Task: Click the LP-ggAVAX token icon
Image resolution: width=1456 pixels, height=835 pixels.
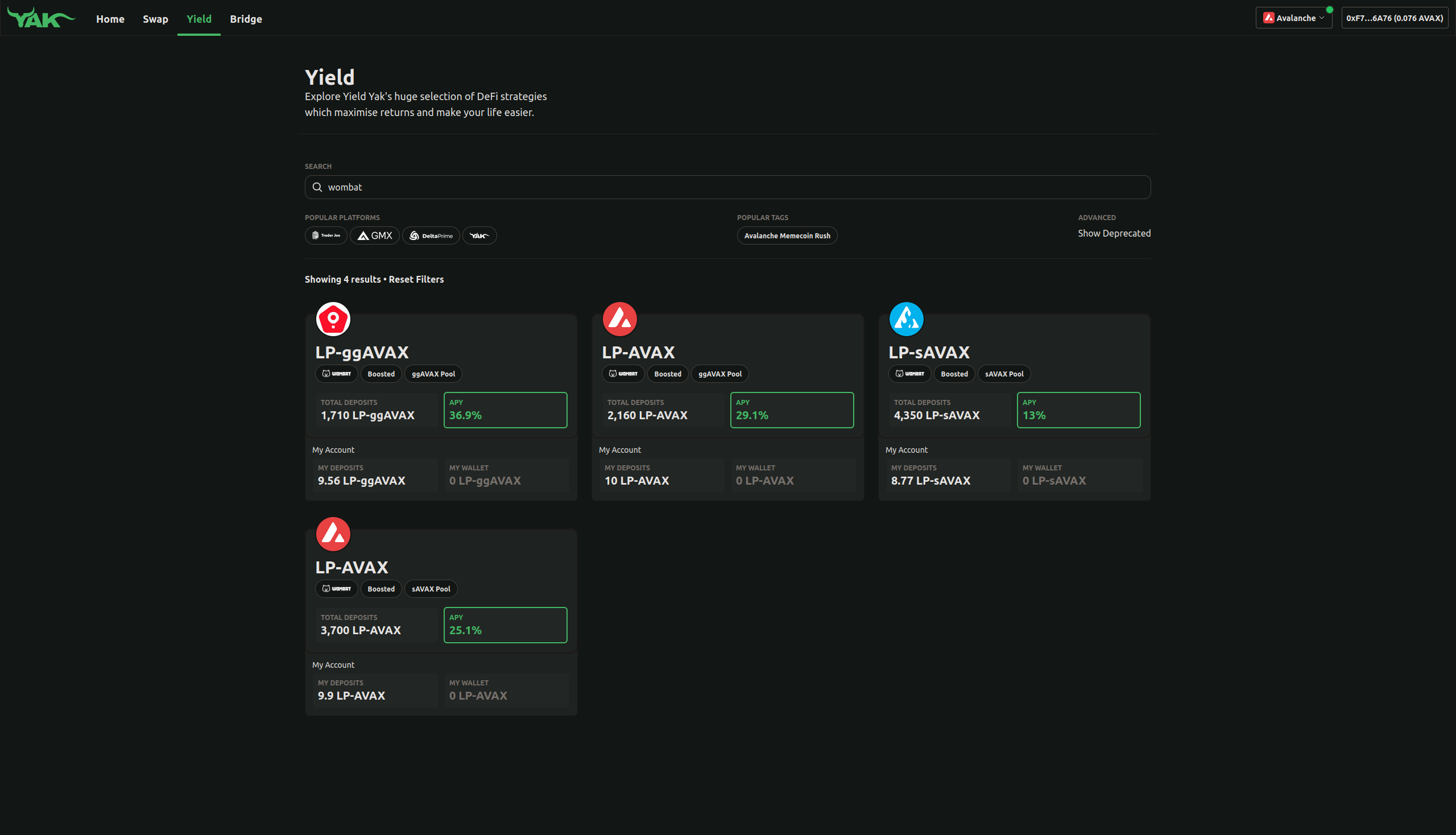Action: (333, 319)
